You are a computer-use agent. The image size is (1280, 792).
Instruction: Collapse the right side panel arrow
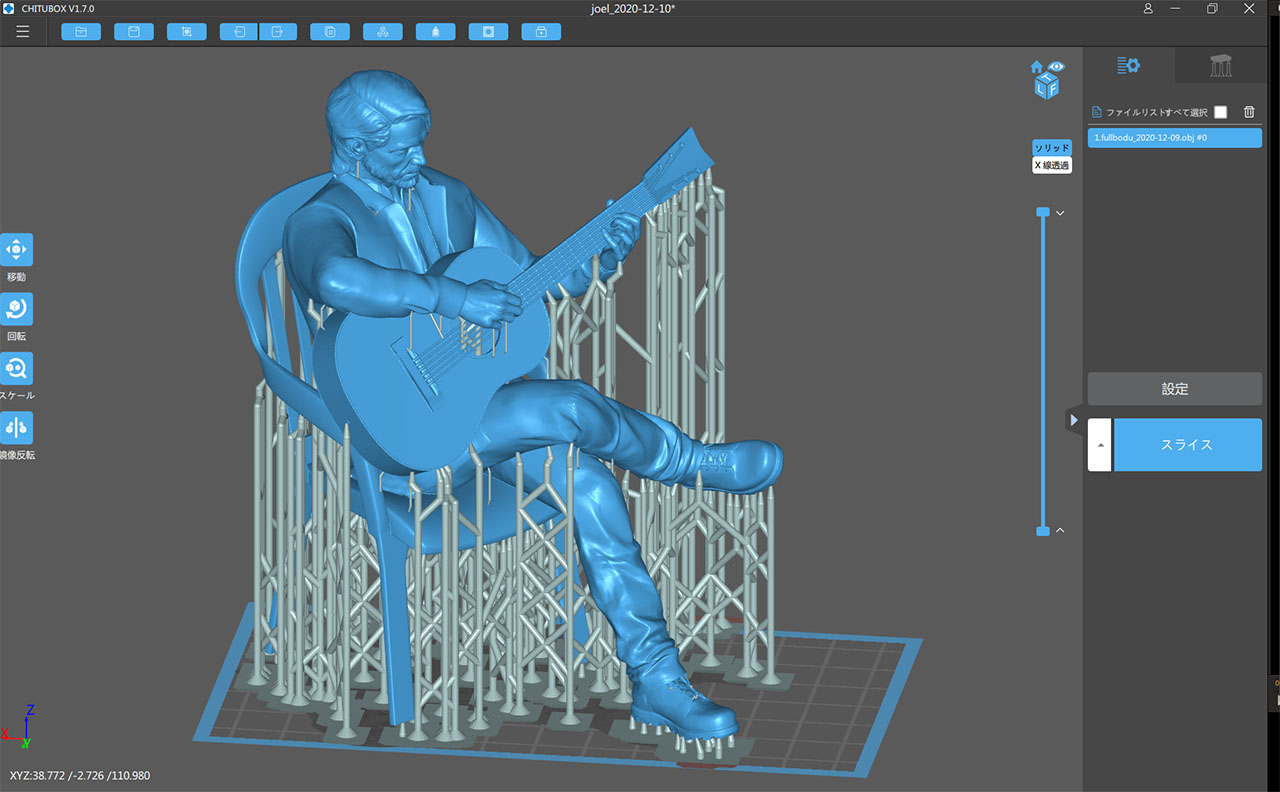(1074, 420)
